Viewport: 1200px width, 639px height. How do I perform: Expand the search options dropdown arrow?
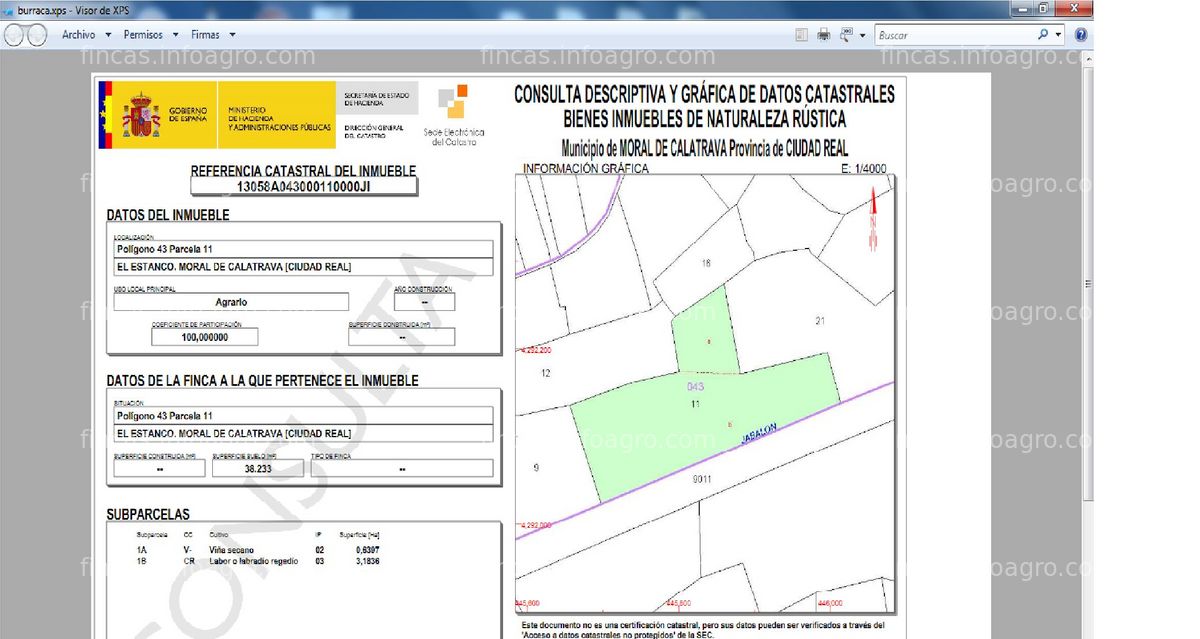(1058, 35)
